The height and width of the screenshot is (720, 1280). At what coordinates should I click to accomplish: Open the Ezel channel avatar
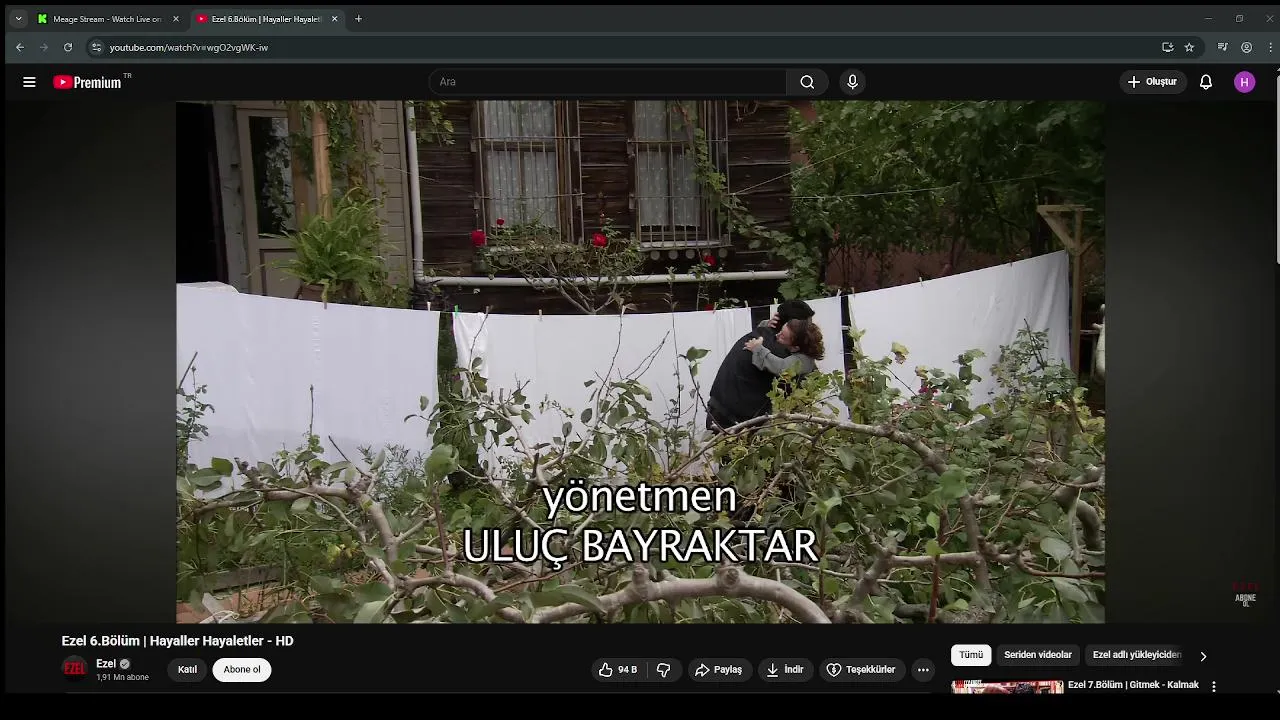point(75,669)
